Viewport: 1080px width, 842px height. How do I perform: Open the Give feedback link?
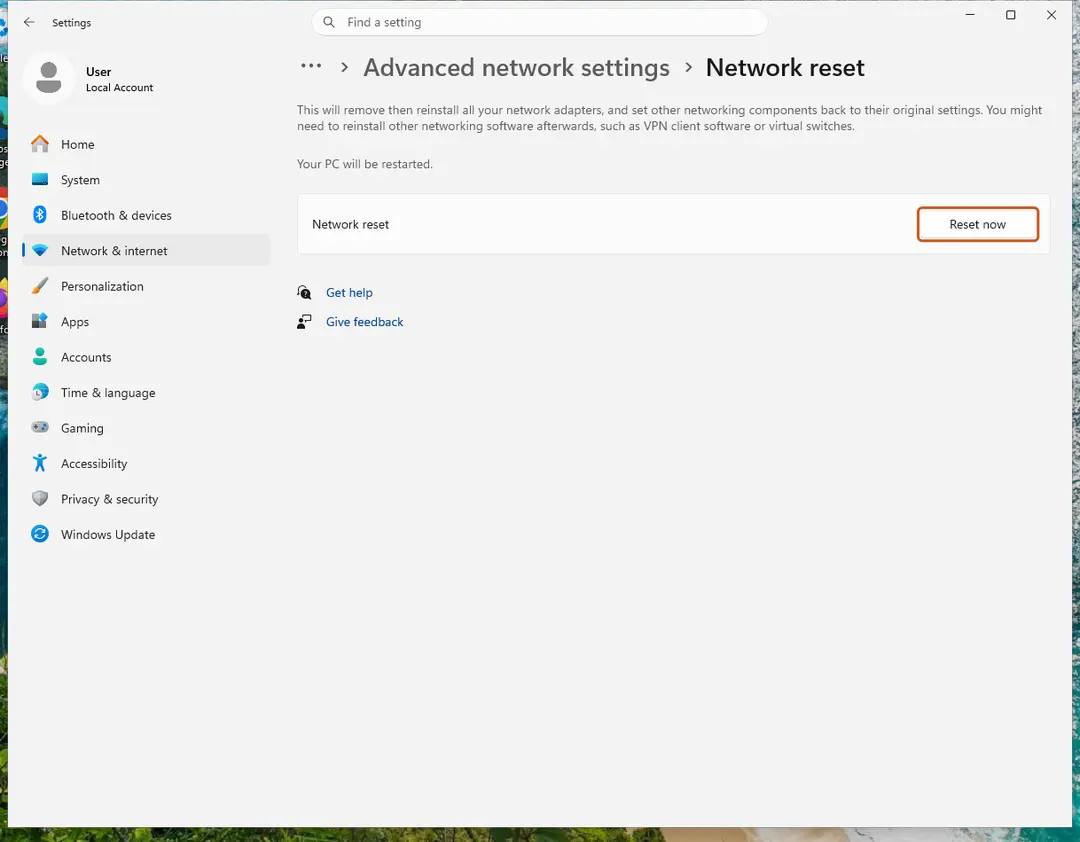coord(364,322)
